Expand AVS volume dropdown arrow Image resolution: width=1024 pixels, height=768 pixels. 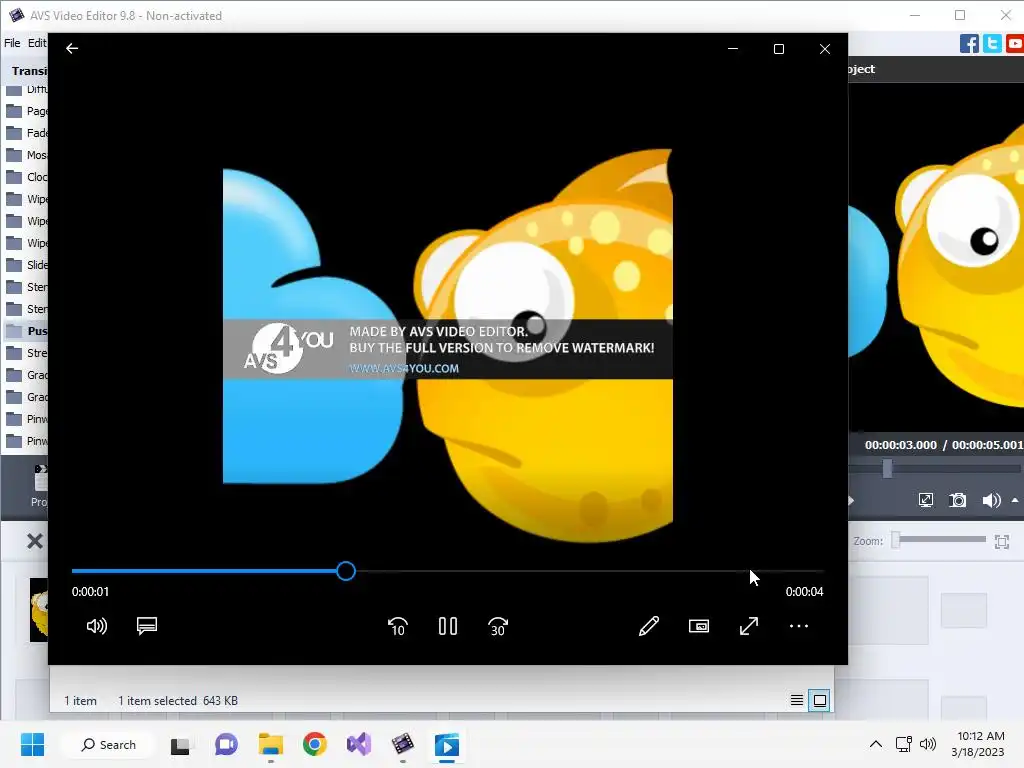point(1015,501)
